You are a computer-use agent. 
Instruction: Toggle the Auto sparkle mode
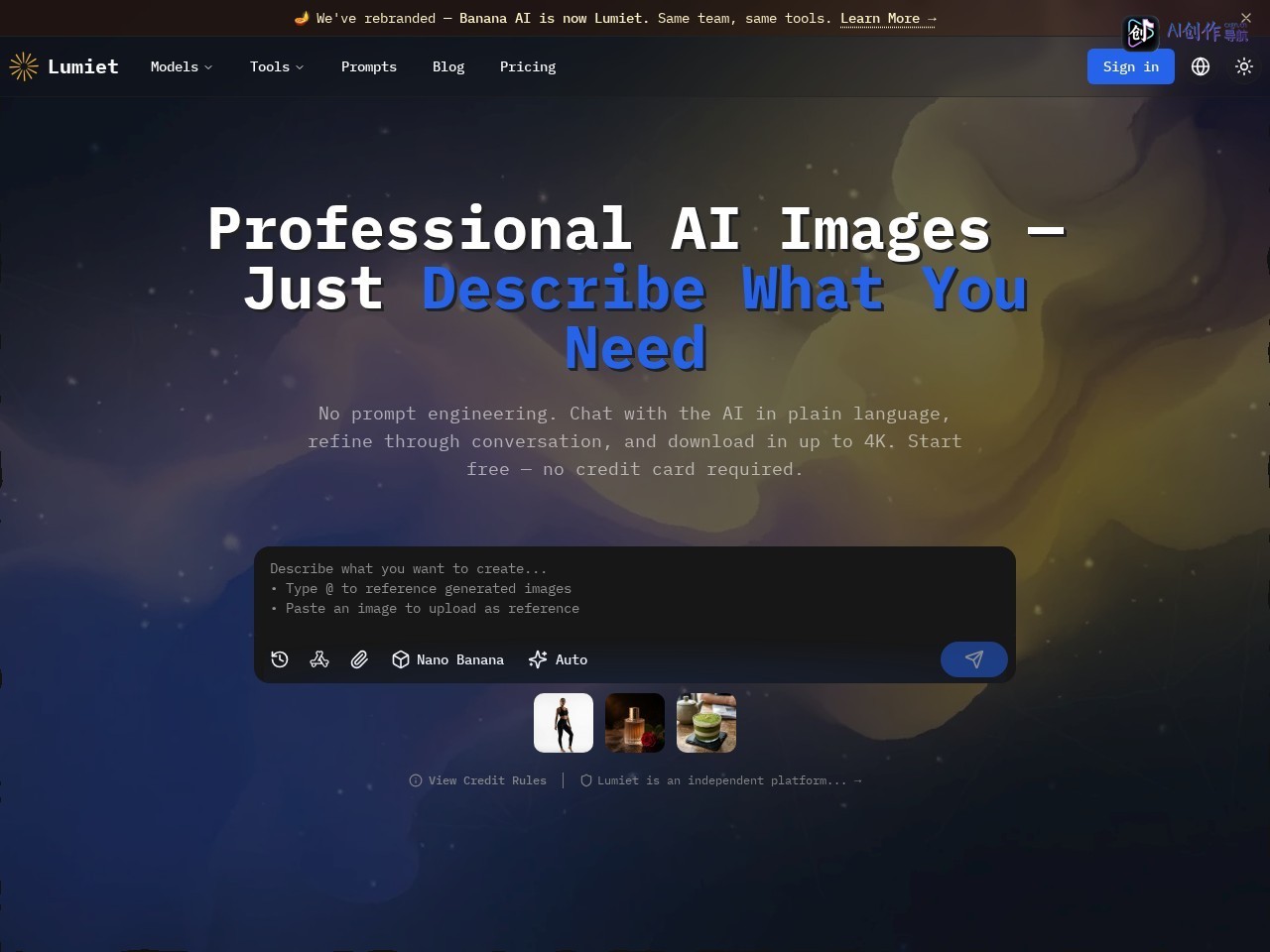tap(558, 659)
